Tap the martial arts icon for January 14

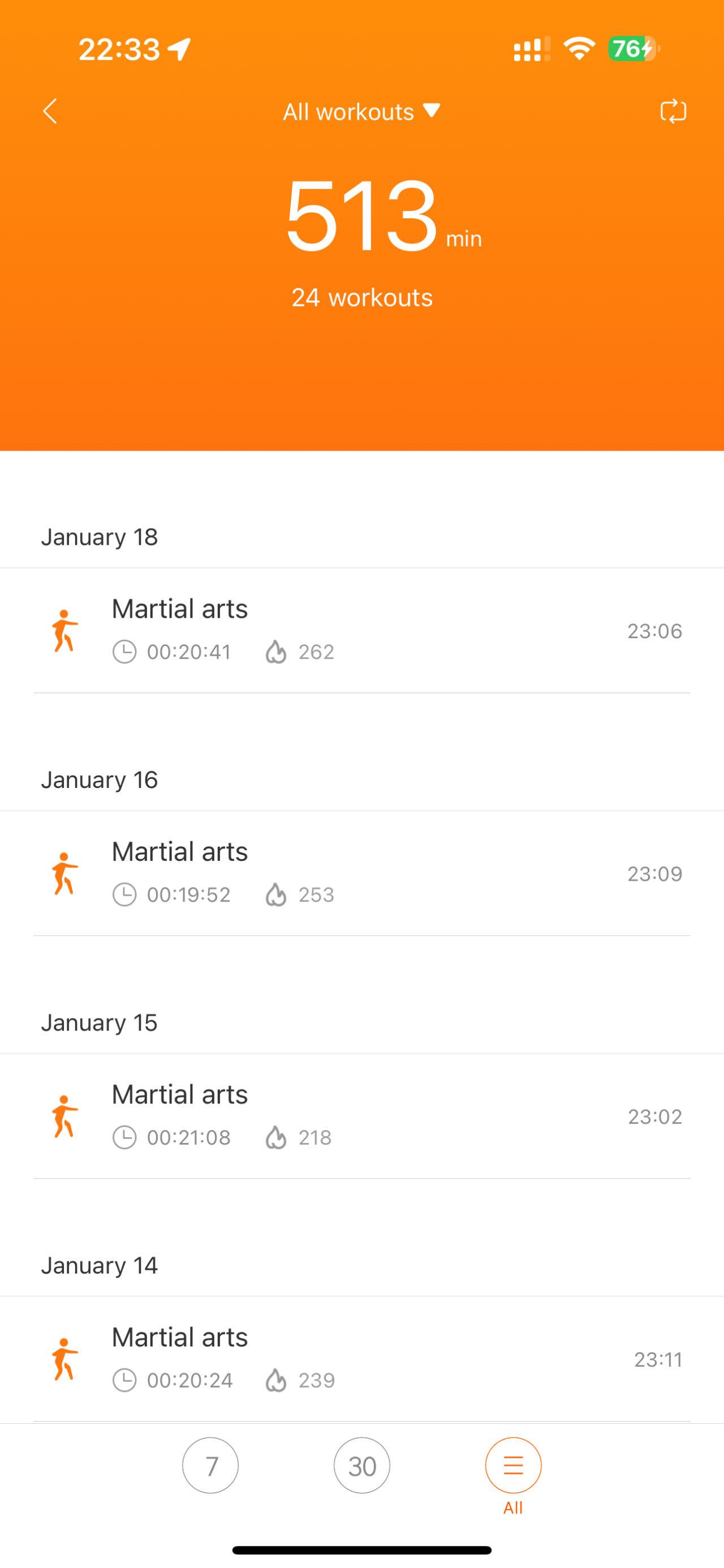coord(64,1359)
